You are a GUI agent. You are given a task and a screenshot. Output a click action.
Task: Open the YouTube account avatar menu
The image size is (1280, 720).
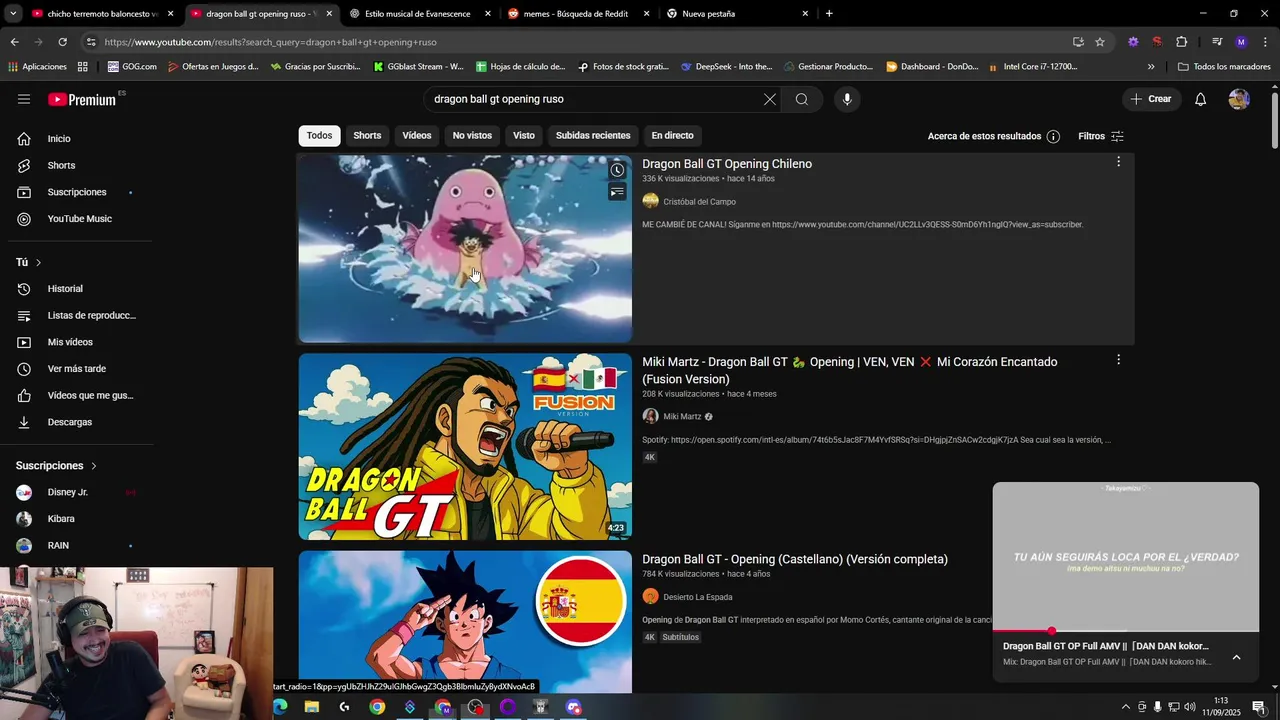click(1239, 99)
